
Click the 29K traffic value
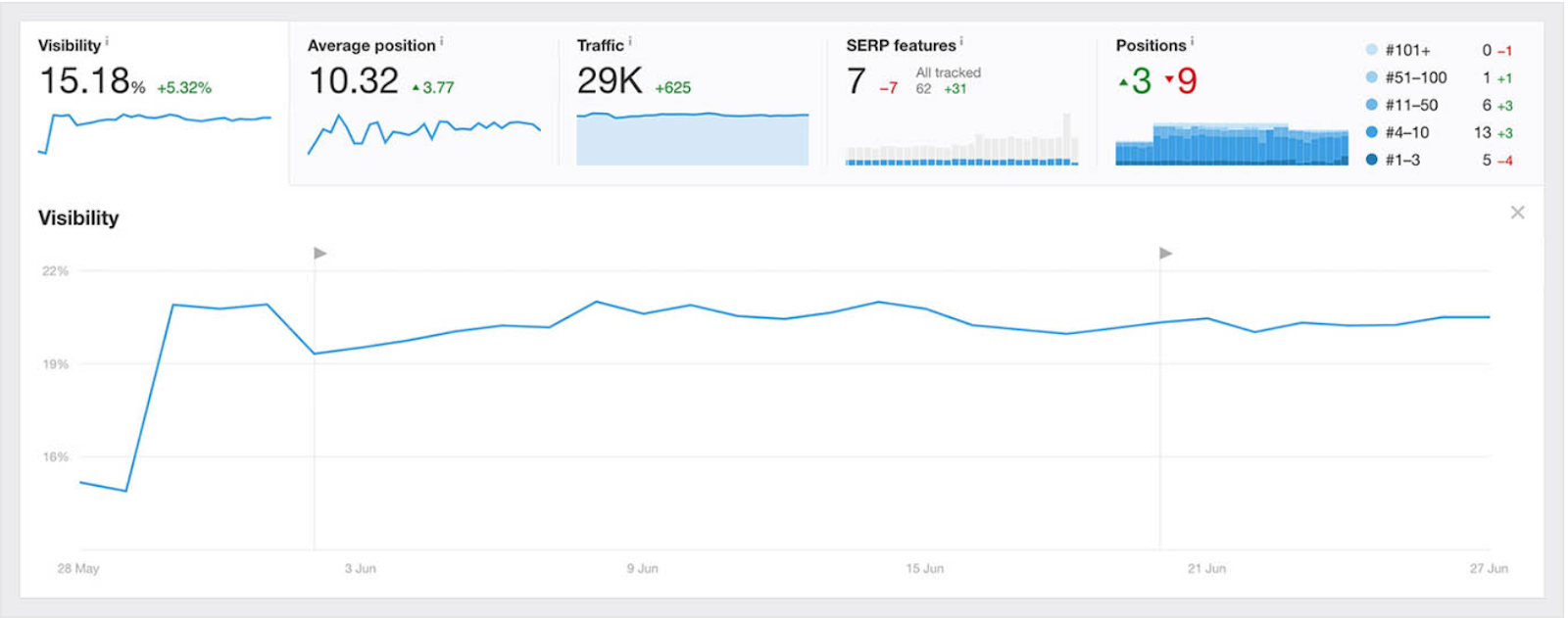(x=610, y=80)
